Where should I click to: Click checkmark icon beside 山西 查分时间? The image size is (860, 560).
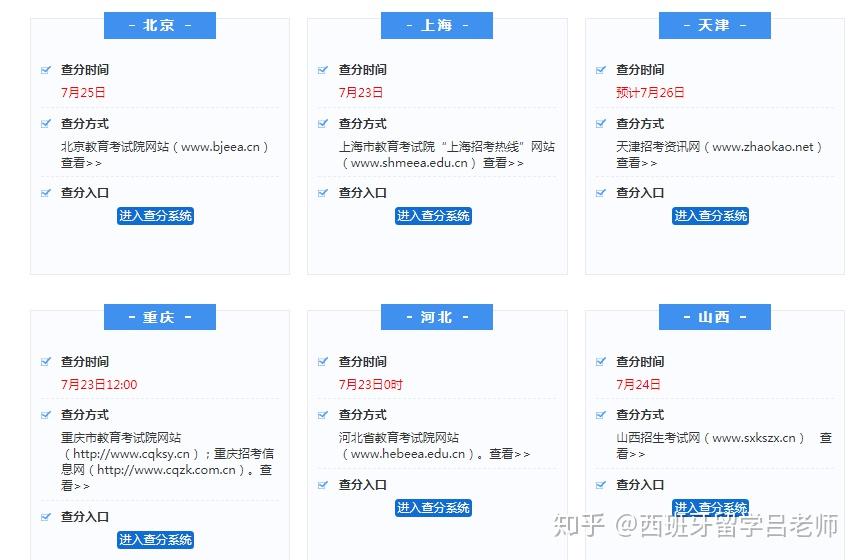pyautogui.click(x=601, y=361)
